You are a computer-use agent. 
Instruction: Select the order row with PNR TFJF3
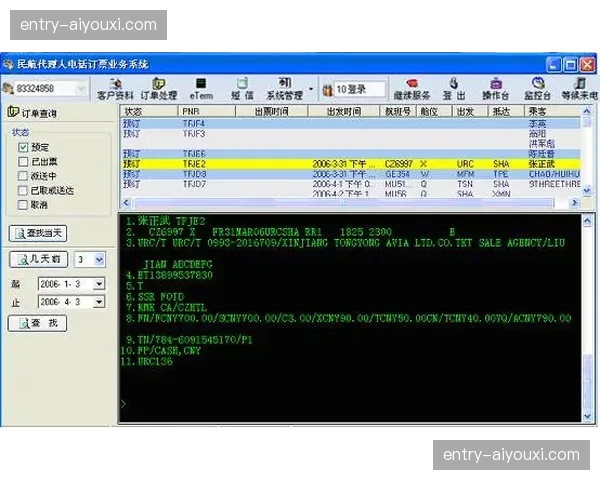point(351,134)
